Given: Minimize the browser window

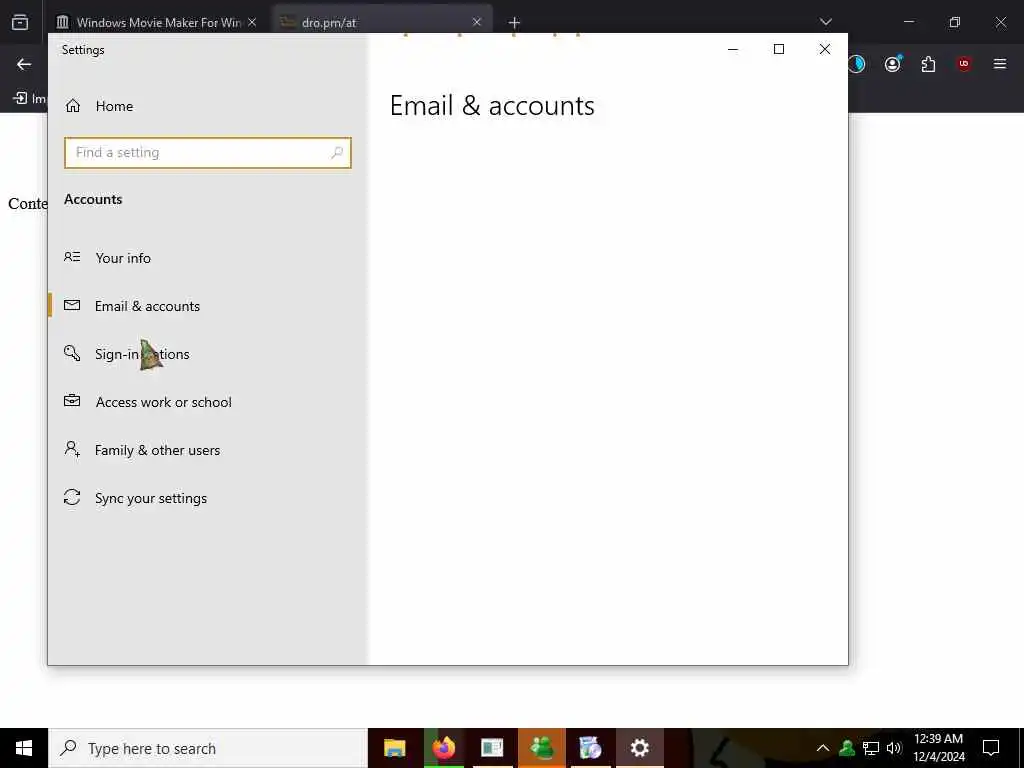Looking at the screenshot, I should [x=909, y=22].
